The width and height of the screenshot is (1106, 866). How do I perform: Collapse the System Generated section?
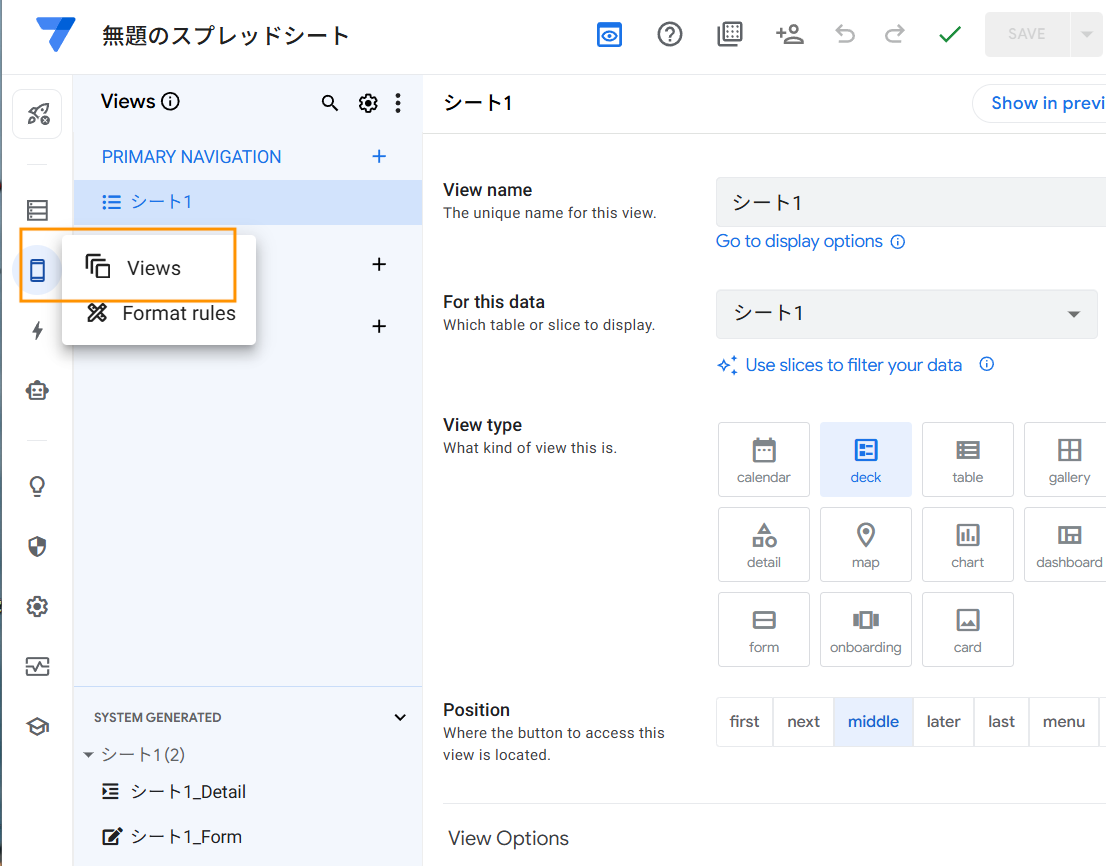click(x=400, y=717)
